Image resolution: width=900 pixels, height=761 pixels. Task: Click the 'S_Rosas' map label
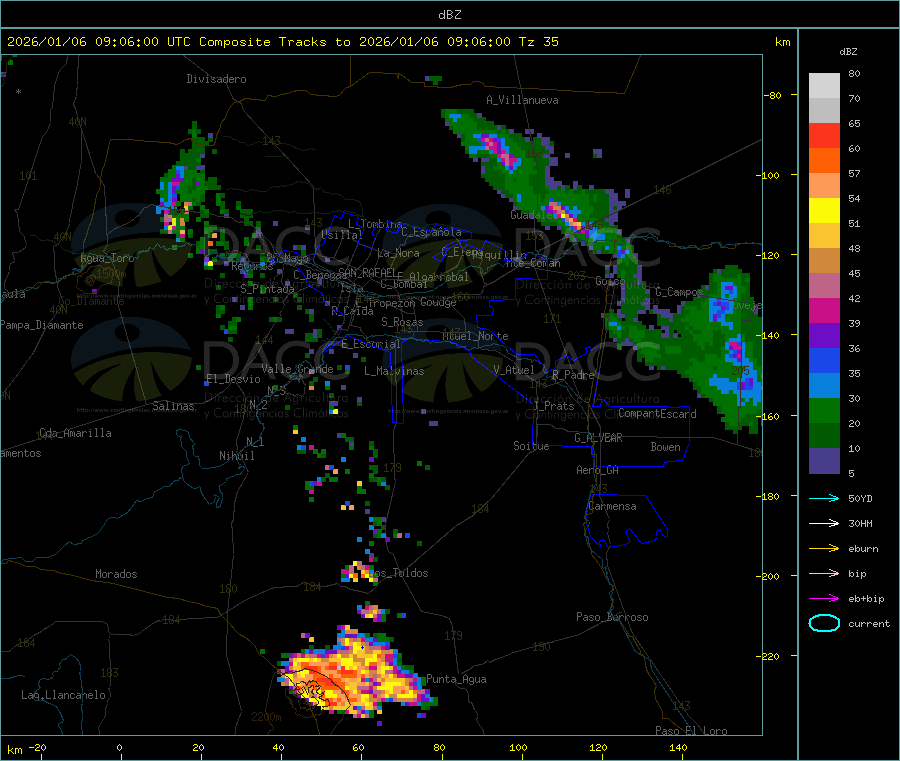point(402,322)
